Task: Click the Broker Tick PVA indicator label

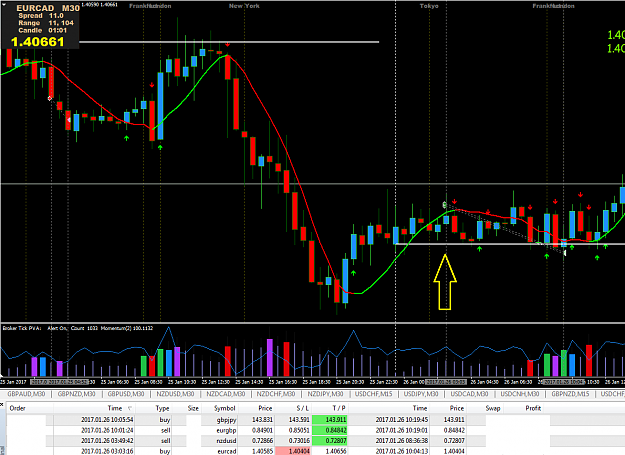Action: point(22,328)
